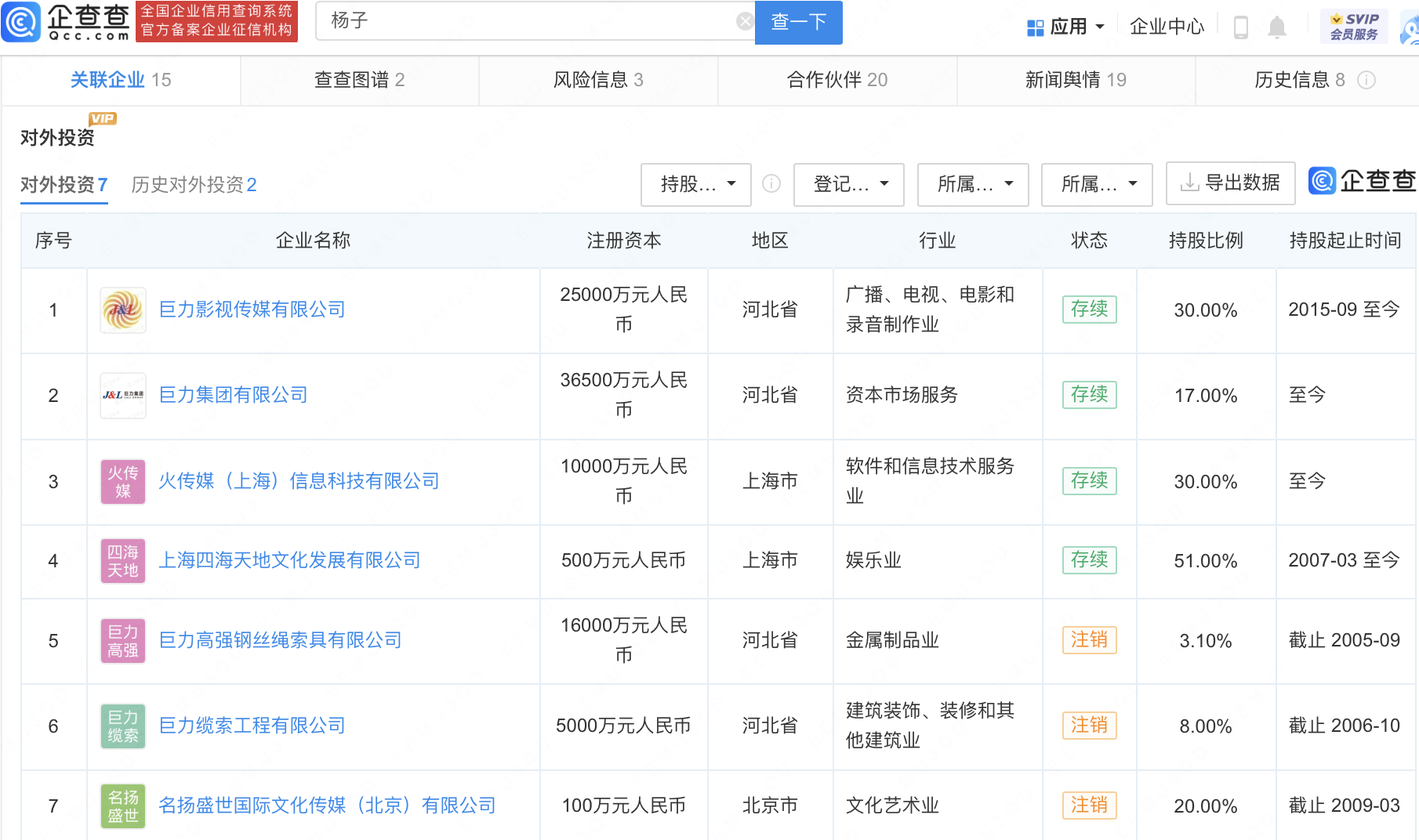
Task: Expand the second 所属 filter dropdown before 导出数据
Action: pyautogui.click(x=1097, y=184)
